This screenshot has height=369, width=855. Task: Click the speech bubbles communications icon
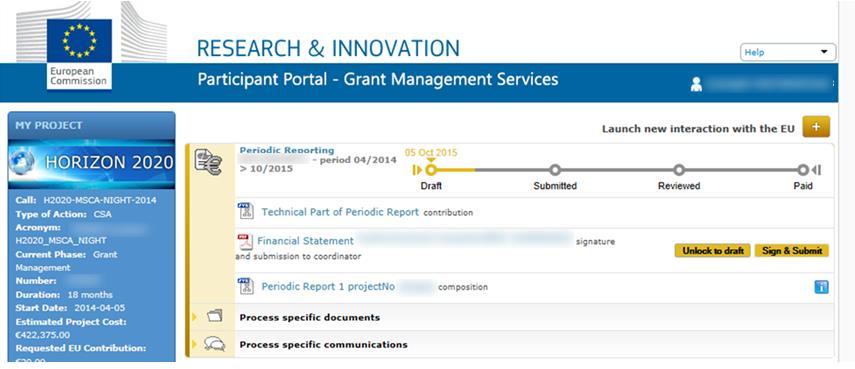point(214,344)
